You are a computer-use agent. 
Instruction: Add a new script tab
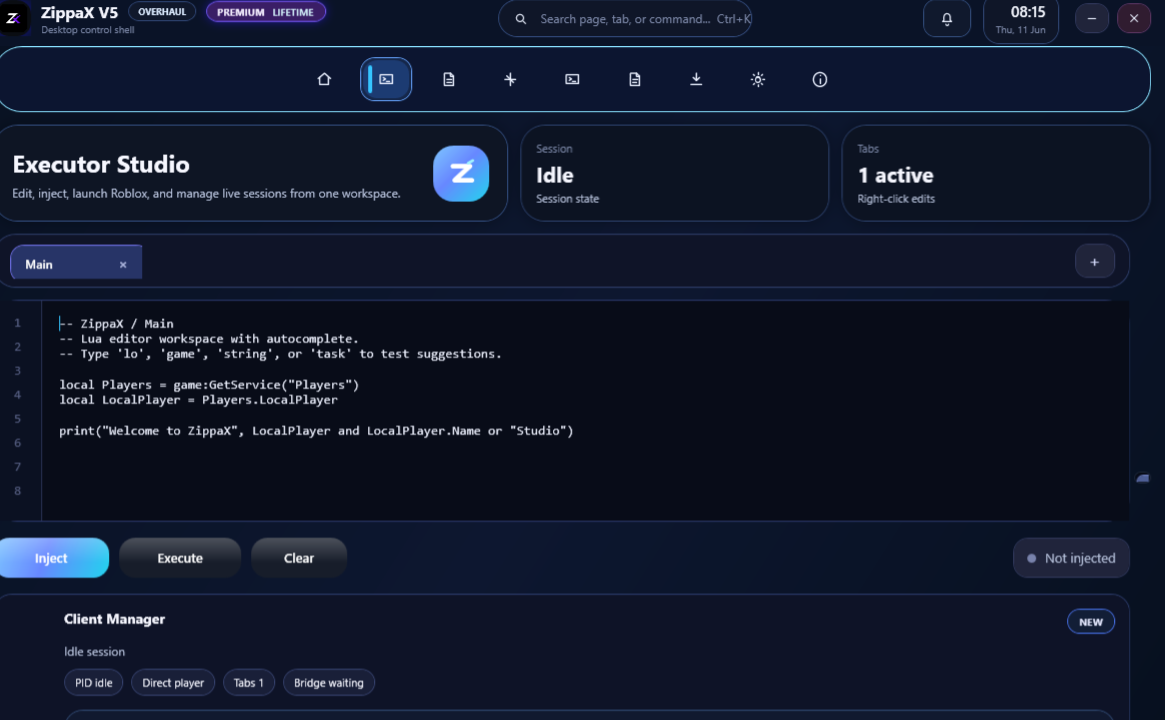(1094, 262)
